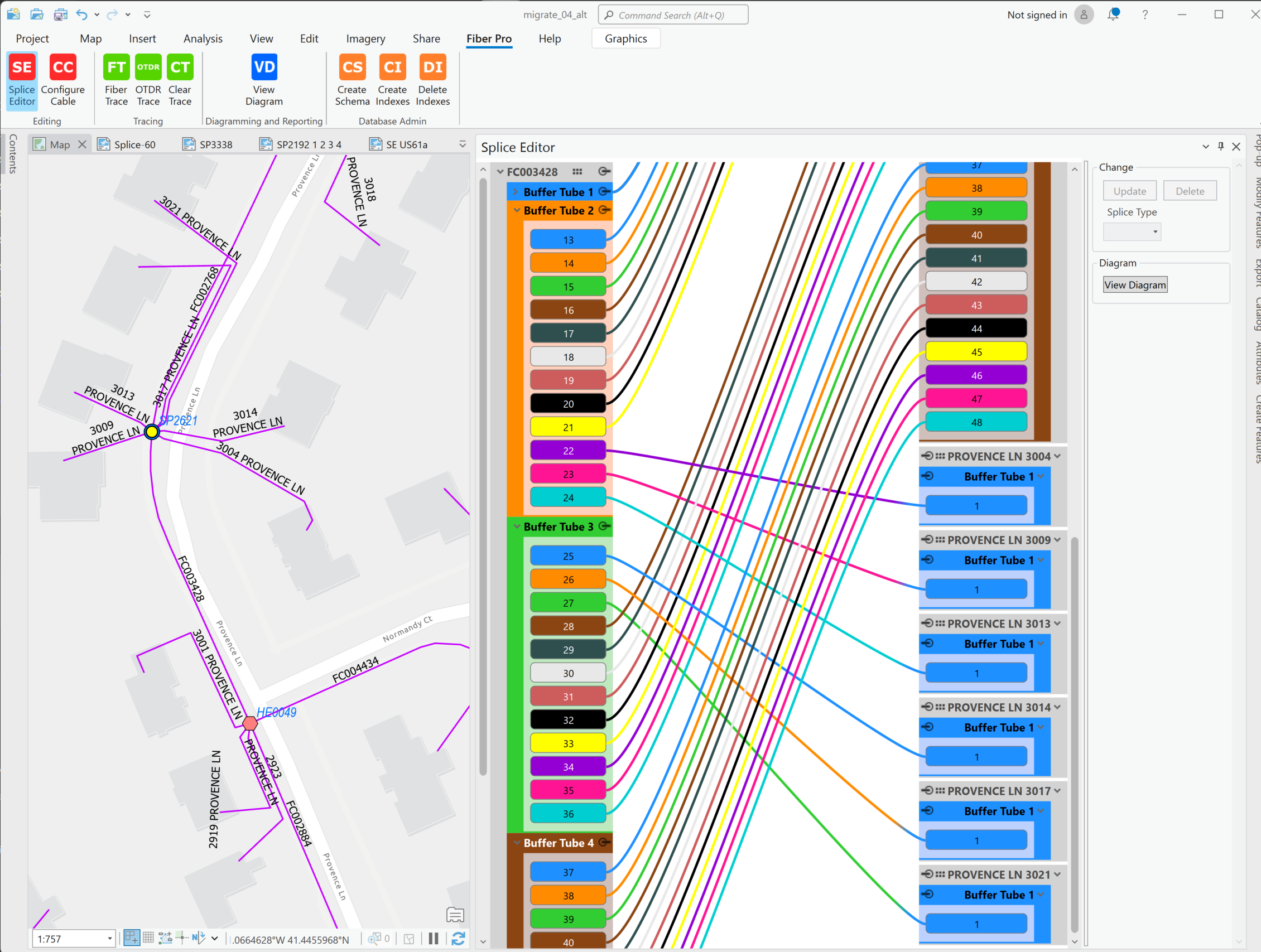
Task: Open the Contents side pane
Action: pyautogui.click(x=12, y=154)
